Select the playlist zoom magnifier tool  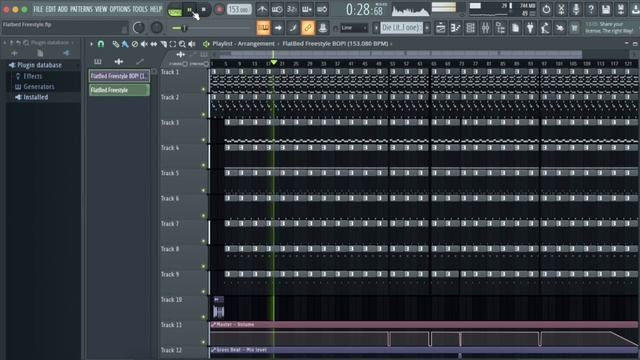tap(182, 44)
